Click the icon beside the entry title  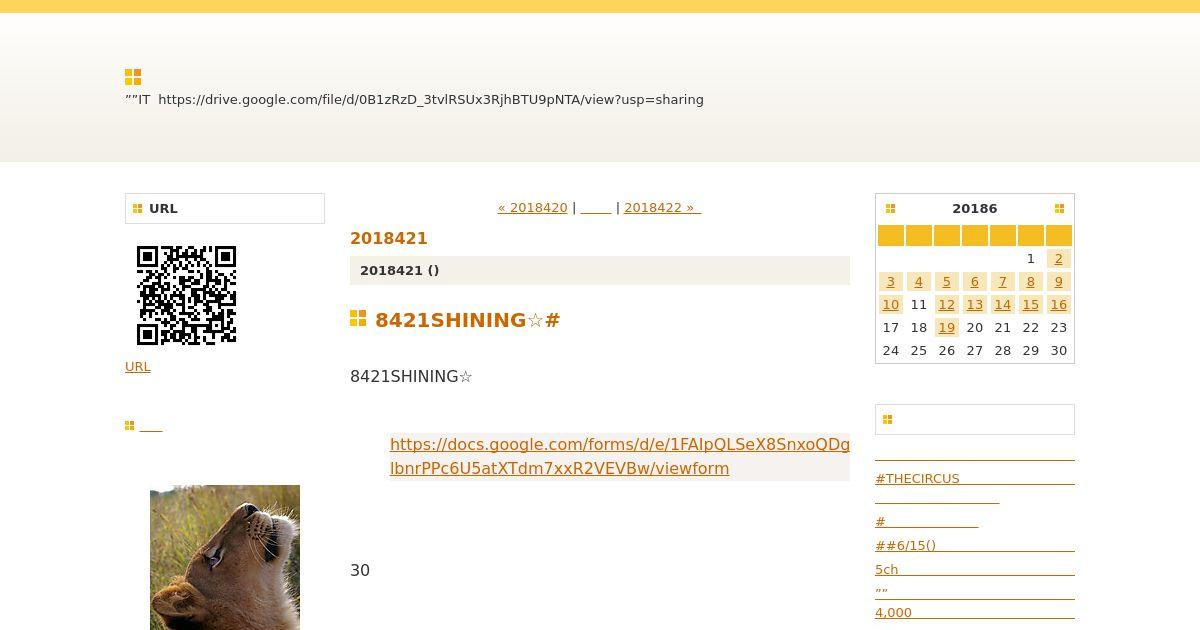pos(358,318)
